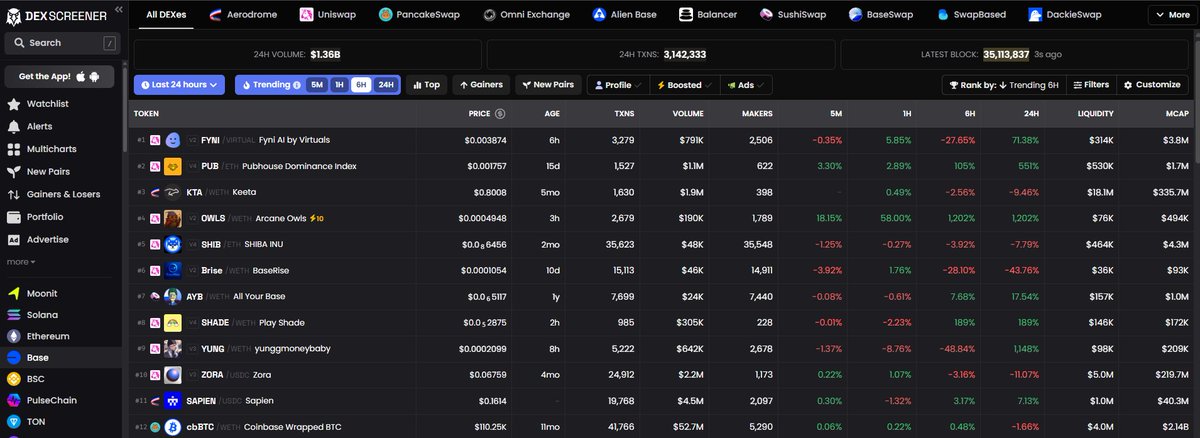Click the OWLS boost lightning badge
1200x438 pixels.
(318, 218)
